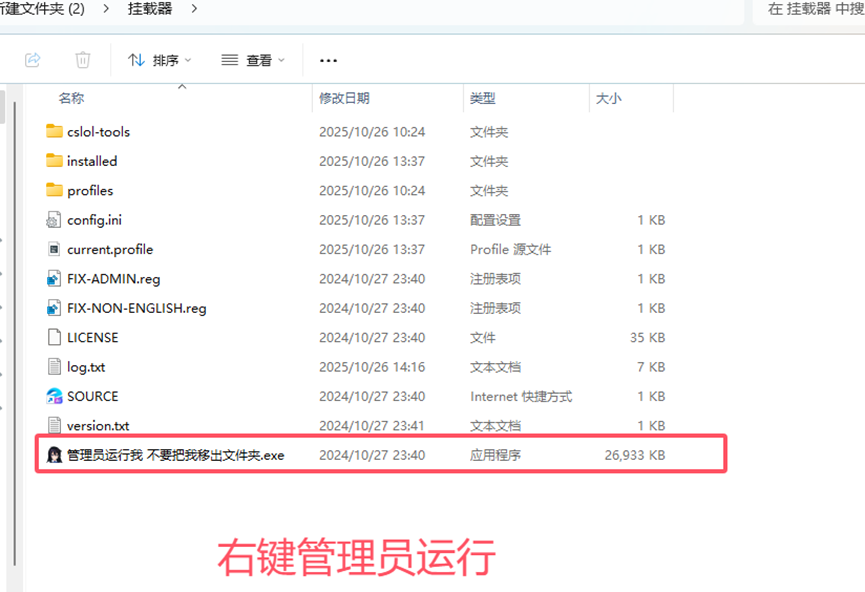Click the FIX-ADMIN.reg registry file icon

pos(54,278)
